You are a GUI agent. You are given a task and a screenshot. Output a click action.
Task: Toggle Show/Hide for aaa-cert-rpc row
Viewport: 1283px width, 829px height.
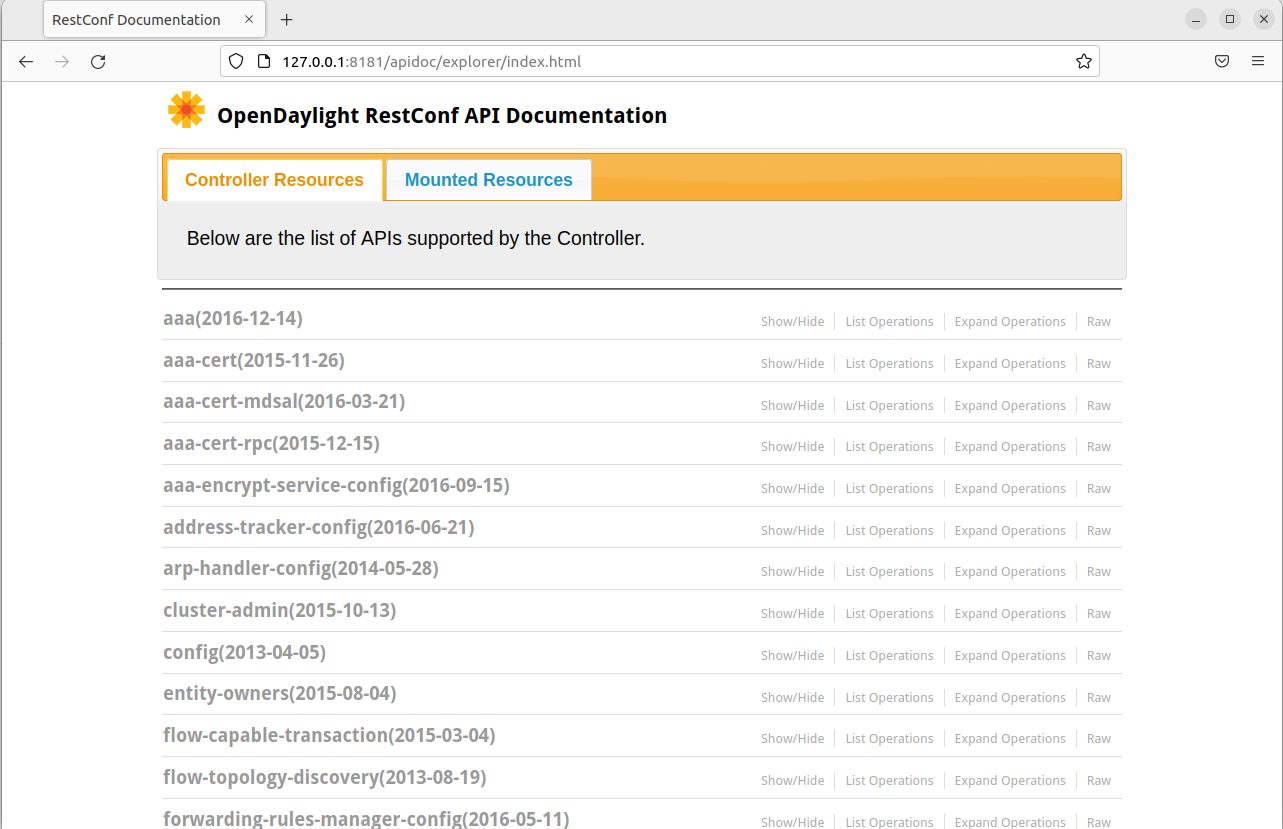coord(793,447)
